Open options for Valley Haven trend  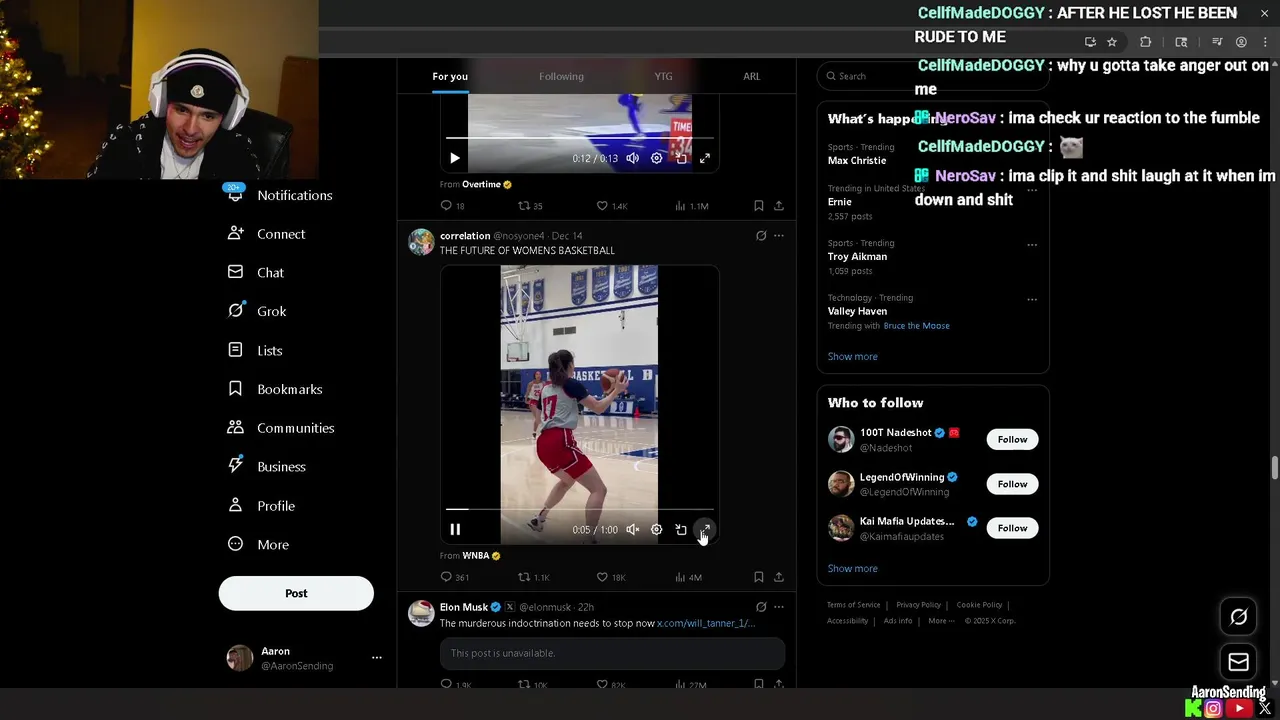pyautogui.click(x=1032, y=299)
